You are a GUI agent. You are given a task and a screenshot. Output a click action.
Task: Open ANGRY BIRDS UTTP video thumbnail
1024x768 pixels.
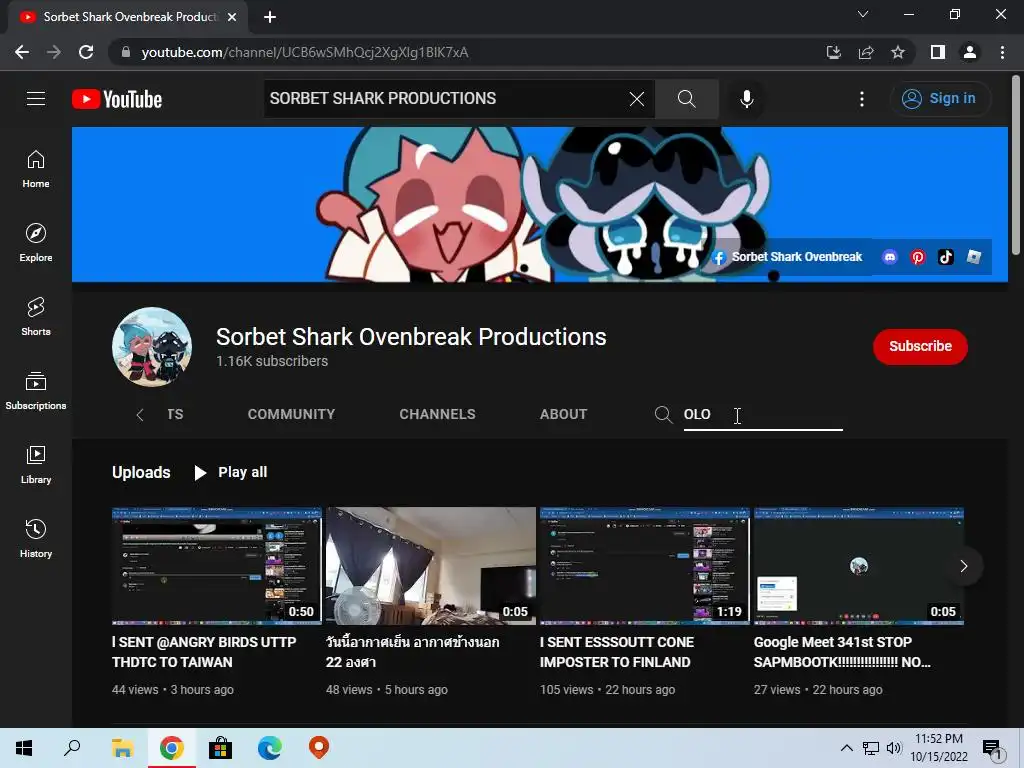pos(217,566)
